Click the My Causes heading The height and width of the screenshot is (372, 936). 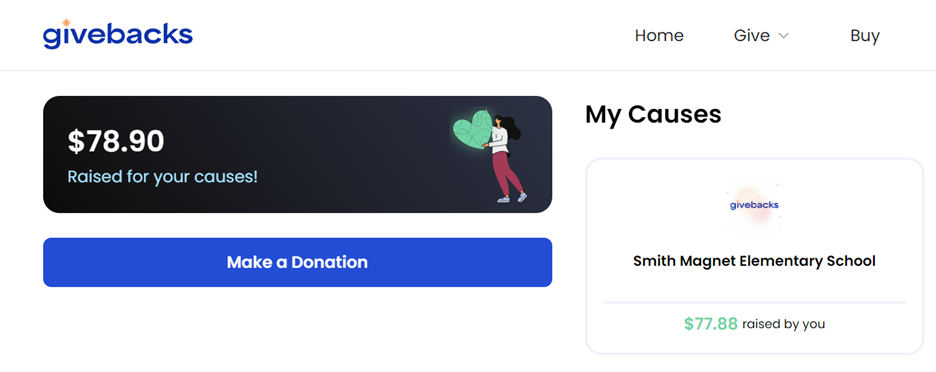coord(653,114)
